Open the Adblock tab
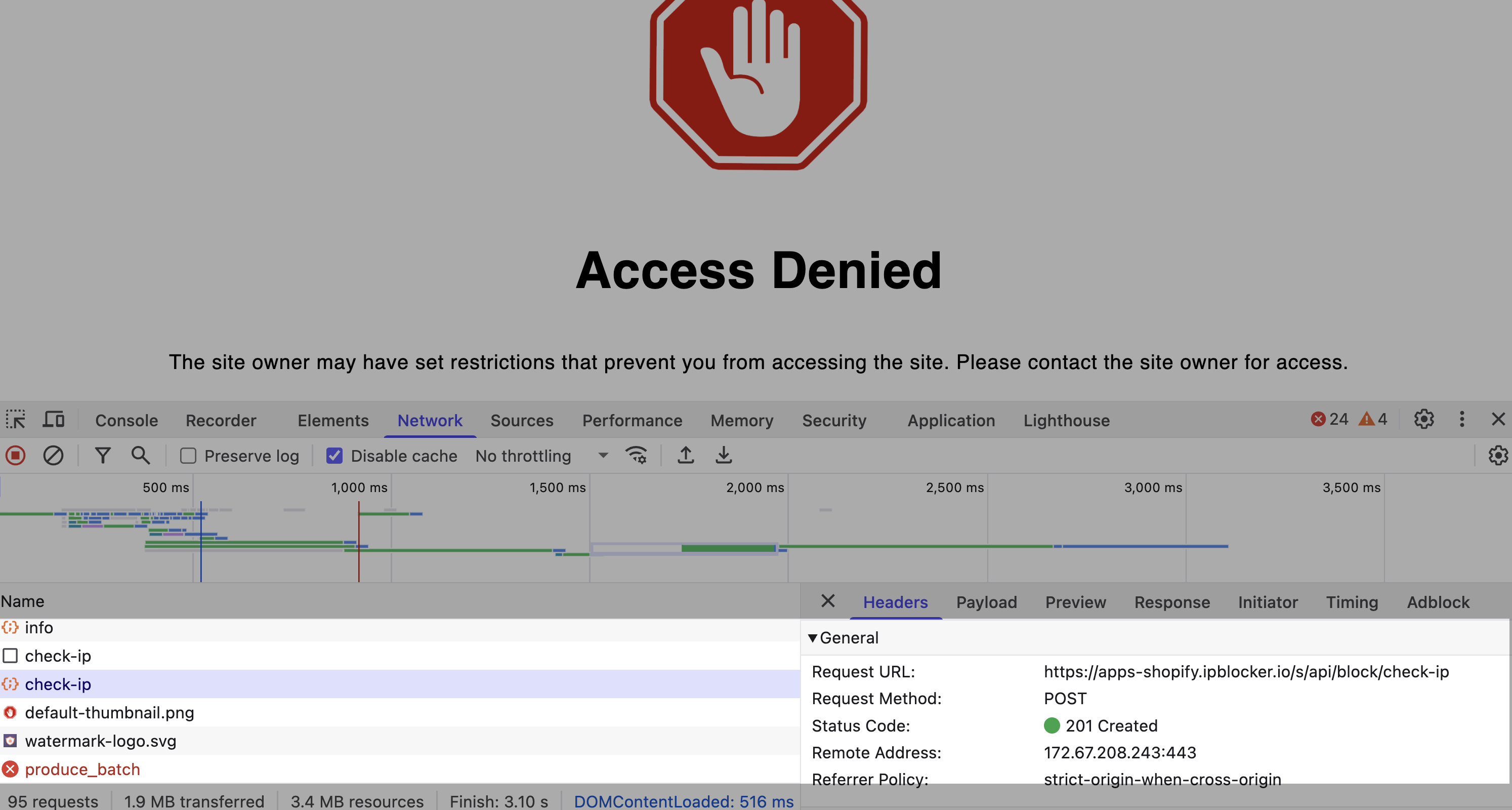The width and height of the screenshot is (1512, 810). coord(1438,602)
